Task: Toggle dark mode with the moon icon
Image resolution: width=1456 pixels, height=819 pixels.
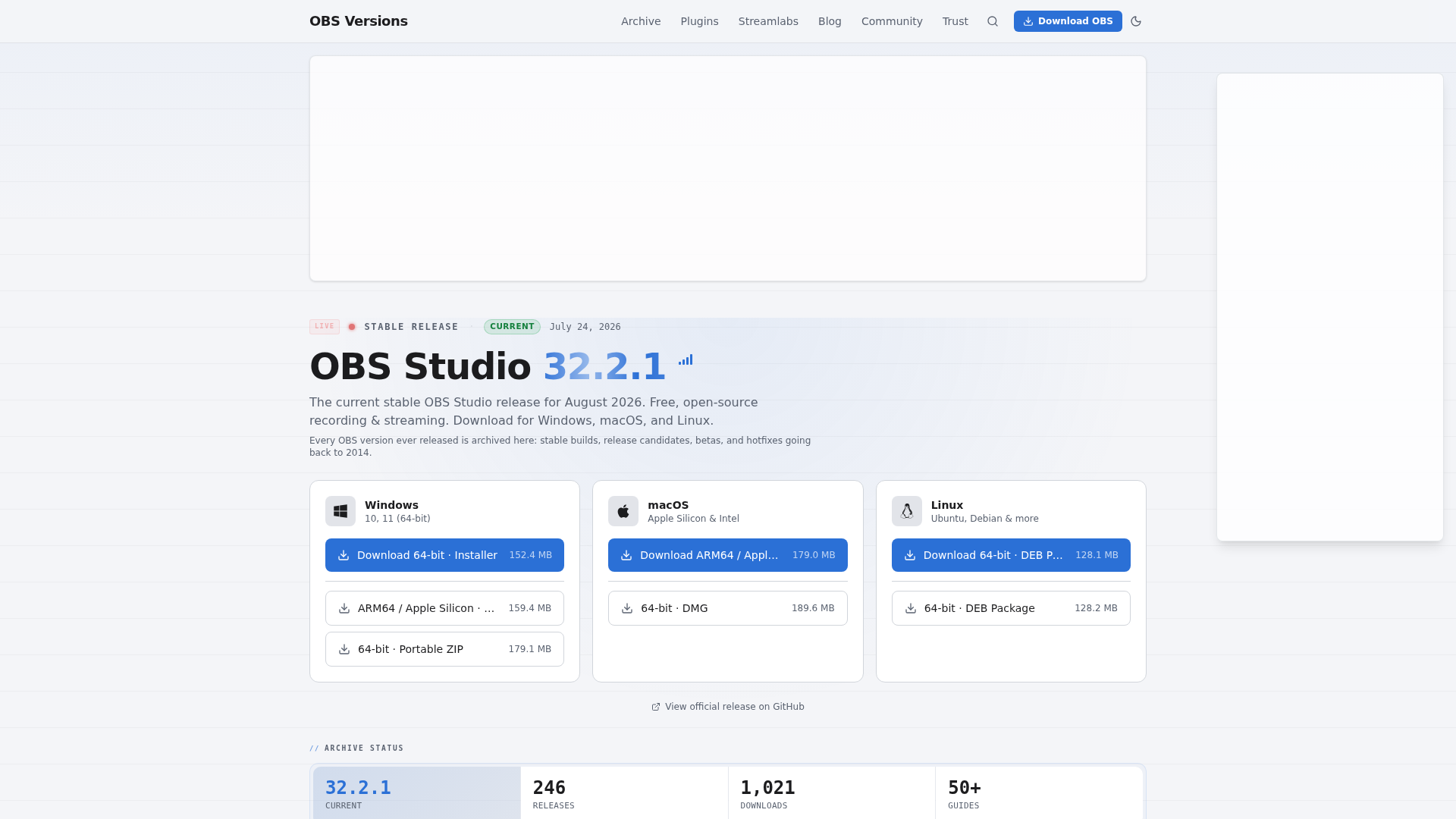Action: (1136, 21)
